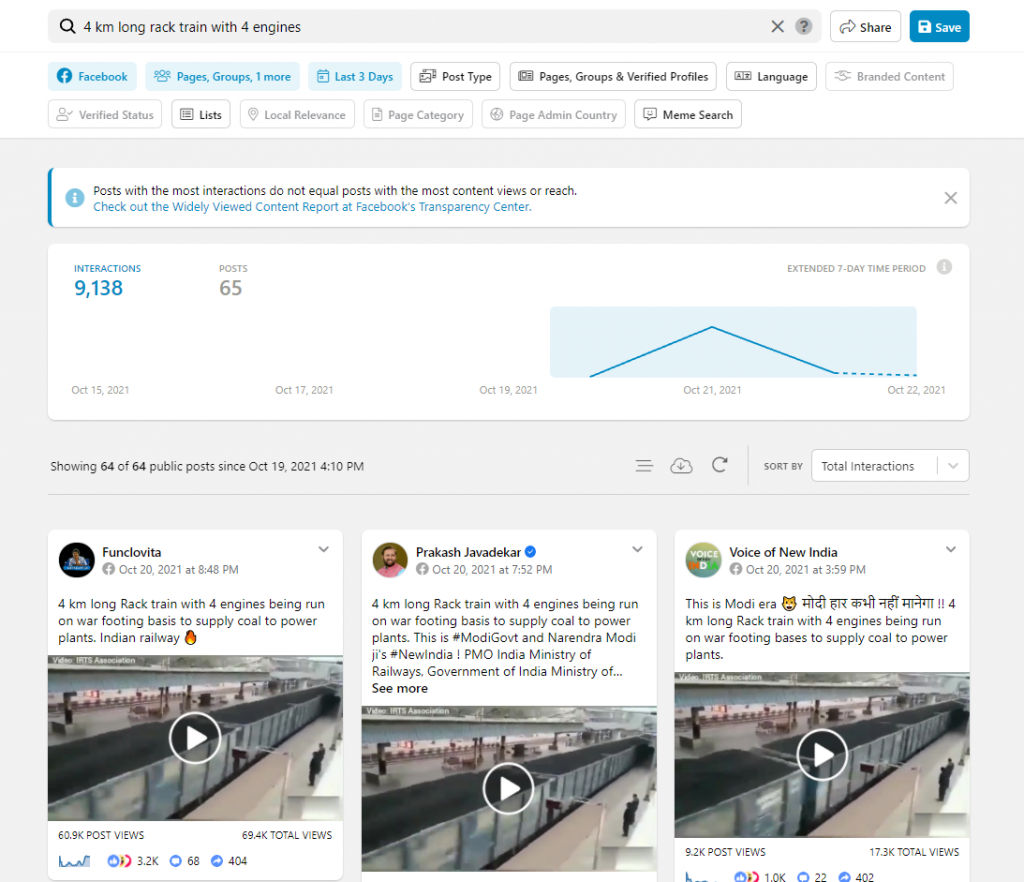Image resolution: width=1024 pixels, height=882 pixels.
Task: Download results using cloud download icon
Action: [x=681, y=466]
